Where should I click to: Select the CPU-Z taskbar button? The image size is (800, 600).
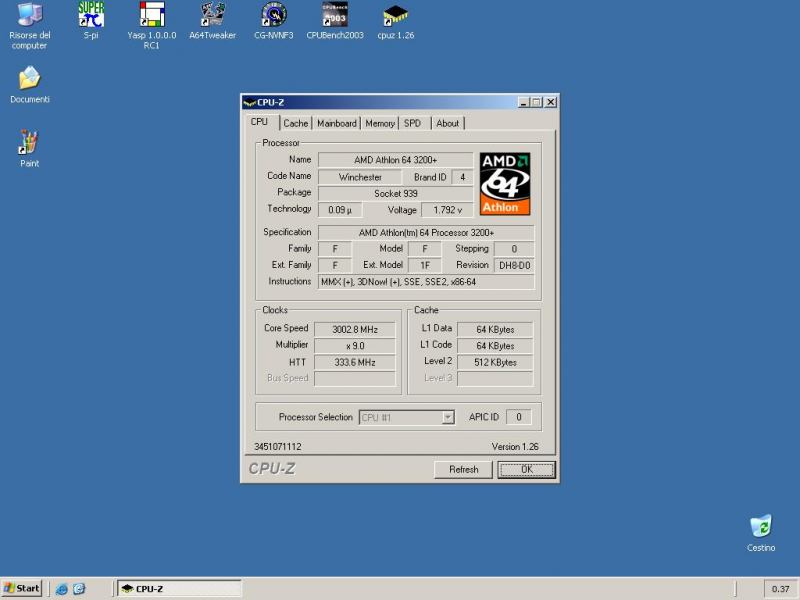click(179, 589)
